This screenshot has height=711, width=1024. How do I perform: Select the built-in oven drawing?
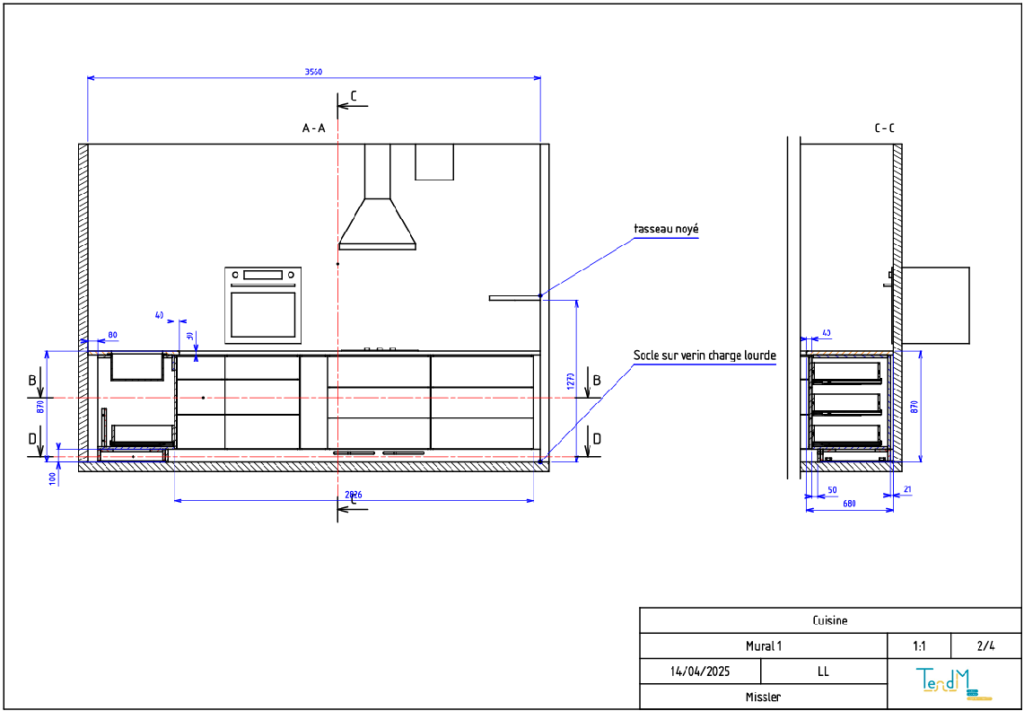pyautogui.click(x=263, y=305)
